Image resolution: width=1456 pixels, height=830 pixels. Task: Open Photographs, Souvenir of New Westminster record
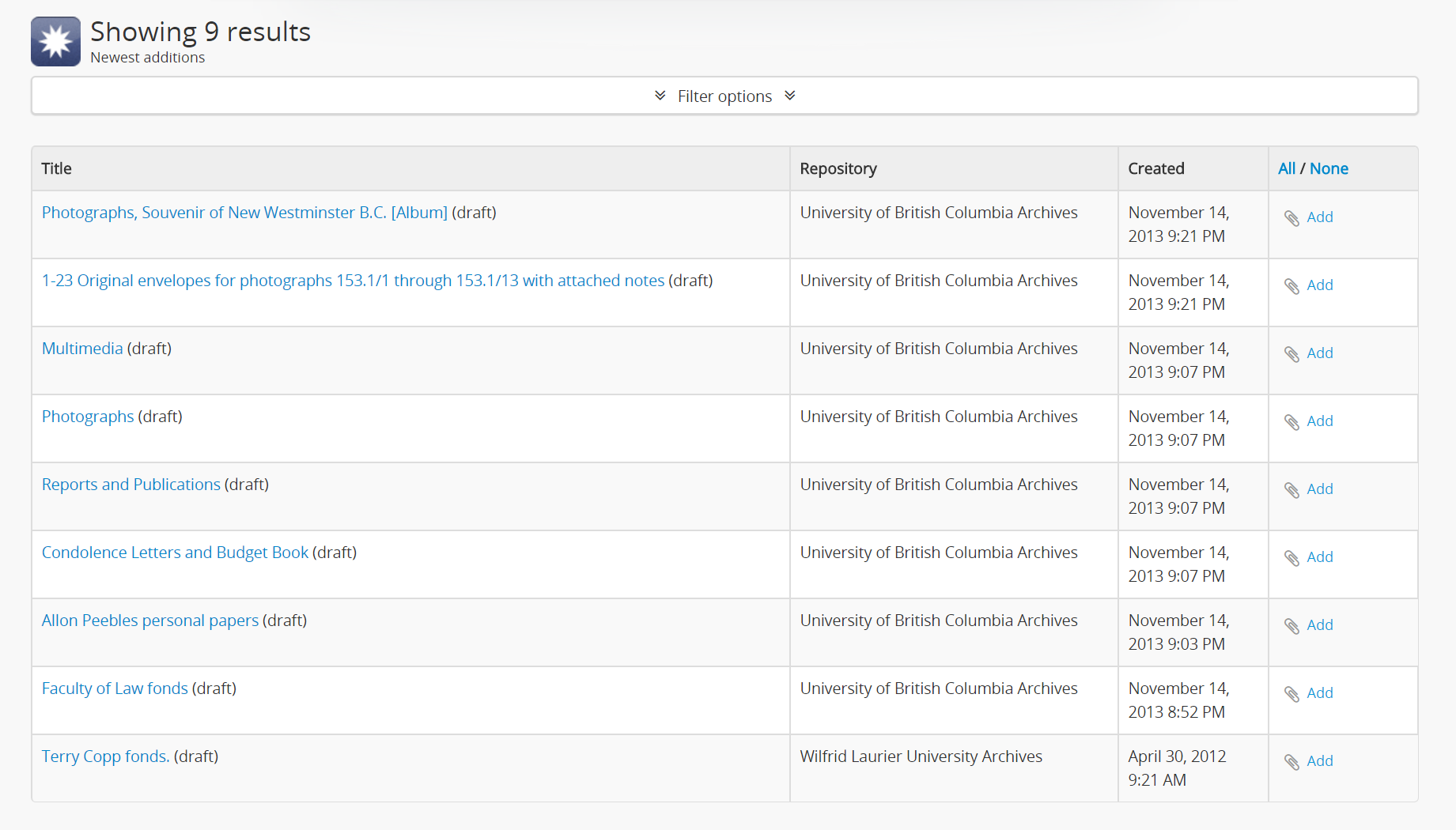click(x=244, y=213)
